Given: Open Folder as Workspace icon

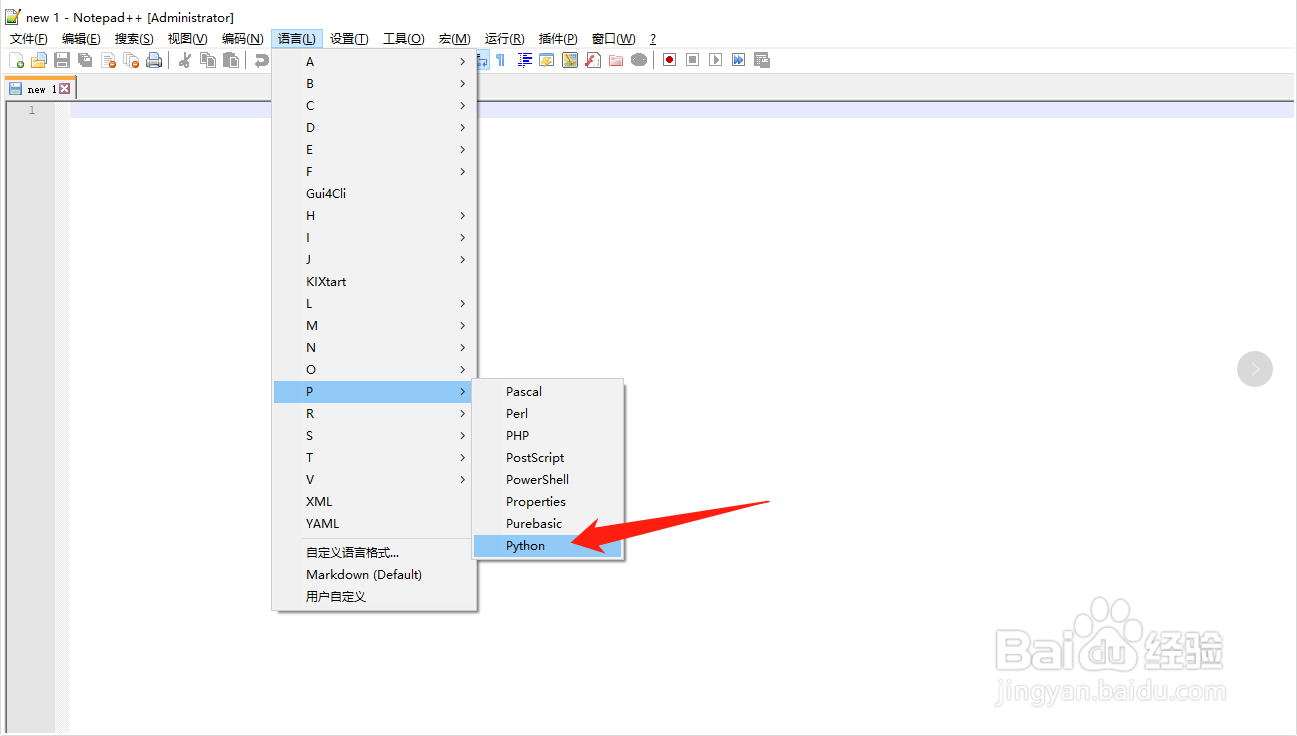Looking at the screenshot, I should tap(616, 60).
